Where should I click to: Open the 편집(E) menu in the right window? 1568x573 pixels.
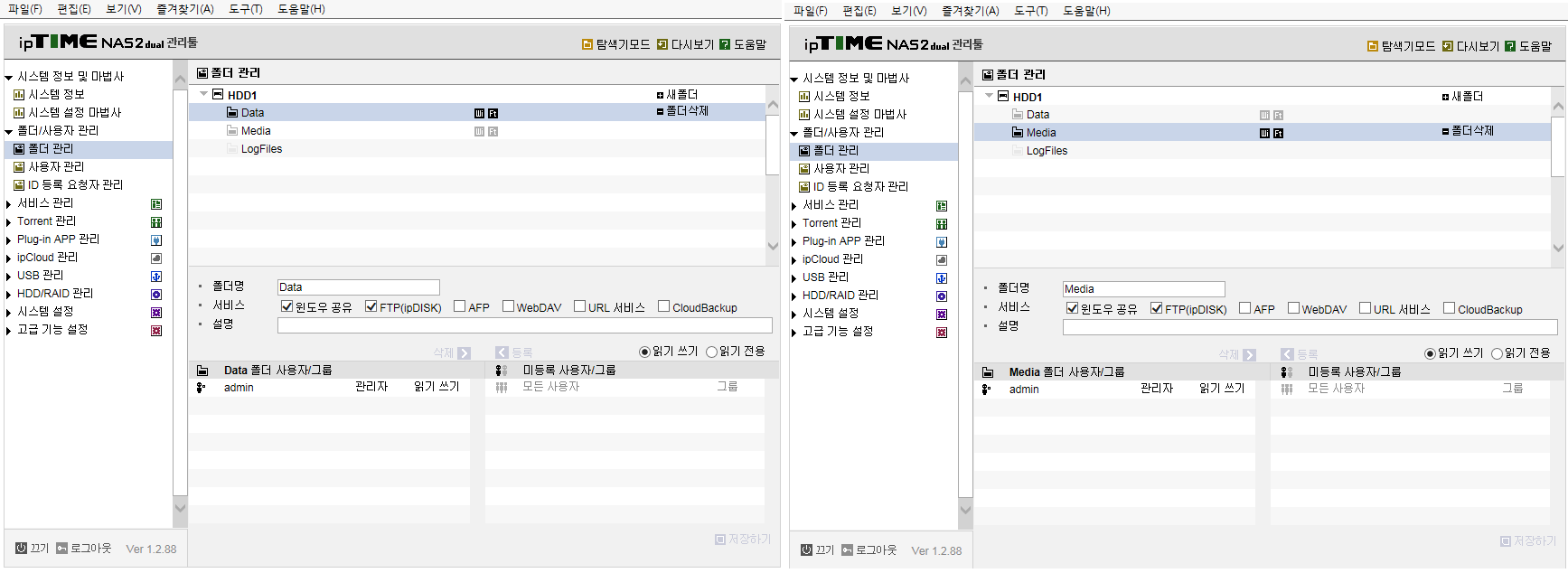[x=859, y=11]
